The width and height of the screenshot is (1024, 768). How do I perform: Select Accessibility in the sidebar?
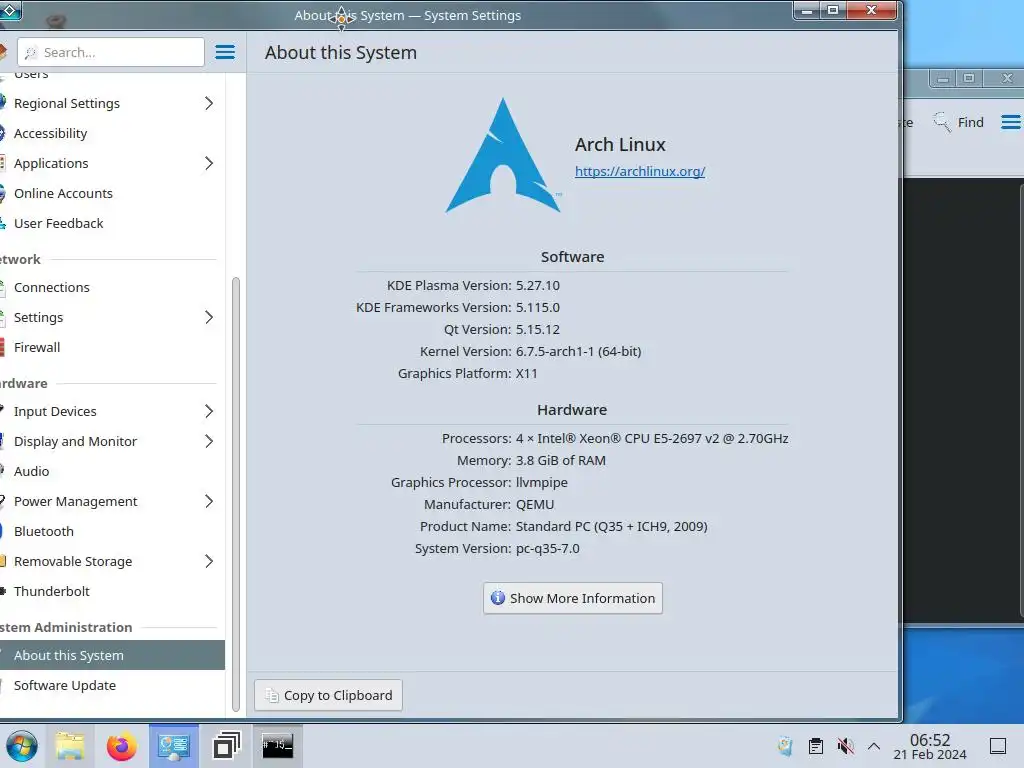(x=111, y=133)
